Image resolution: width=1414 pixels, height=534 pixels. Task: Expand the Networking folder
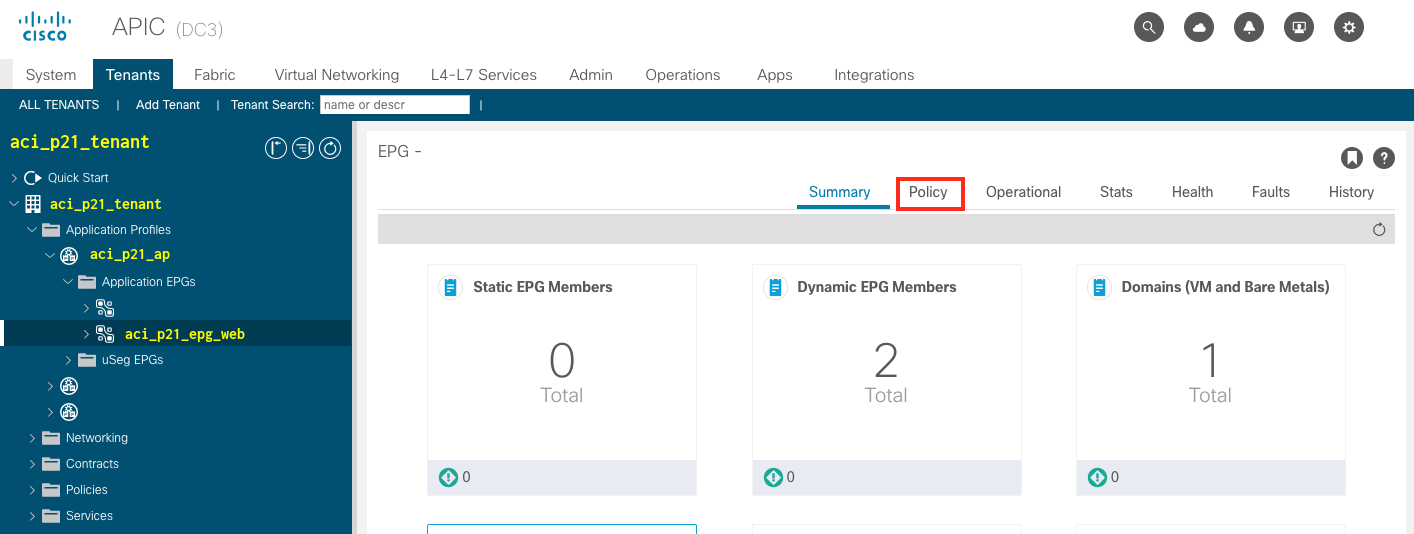tap(33, 438)
